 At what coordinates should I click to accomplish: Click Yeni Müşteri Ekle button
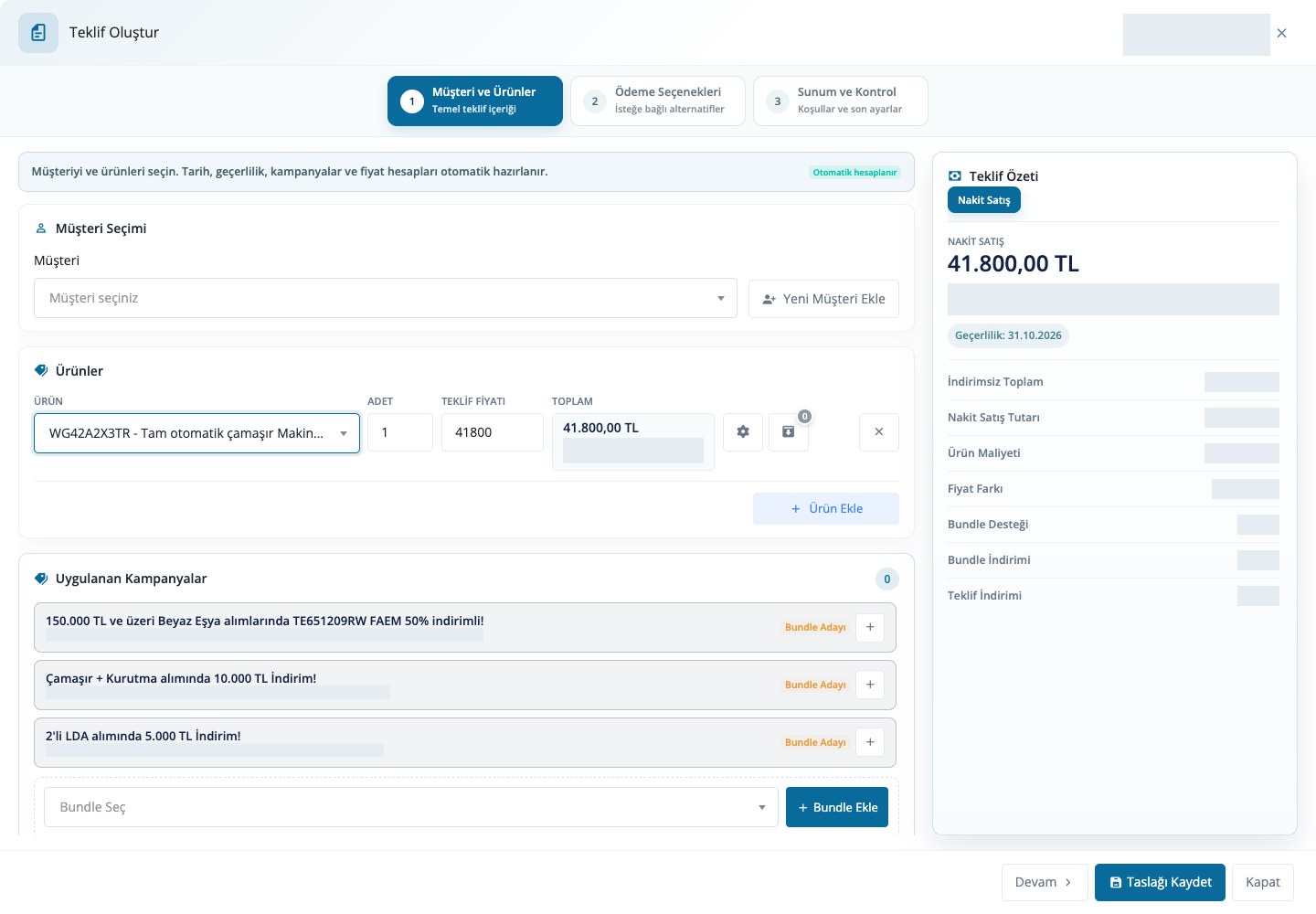(x=823, y=299)
